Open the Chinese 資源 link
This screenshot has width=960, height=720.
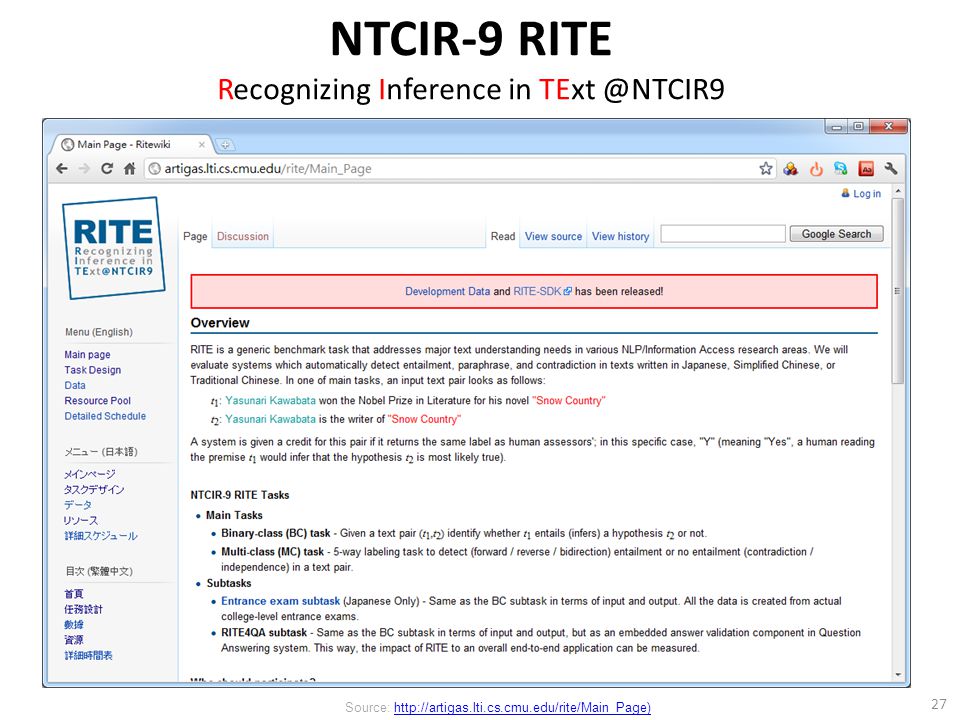point(73,640)
